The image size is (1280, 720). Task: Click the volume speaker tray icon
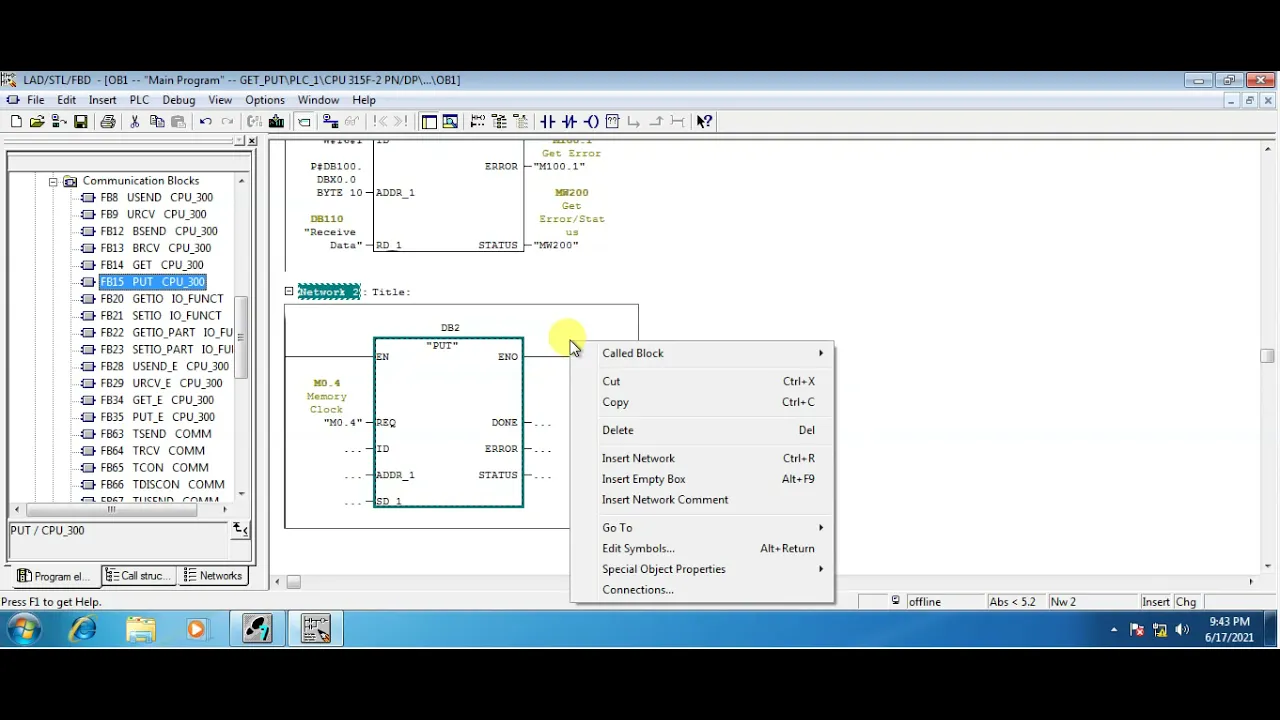[x=1182, y=630]
